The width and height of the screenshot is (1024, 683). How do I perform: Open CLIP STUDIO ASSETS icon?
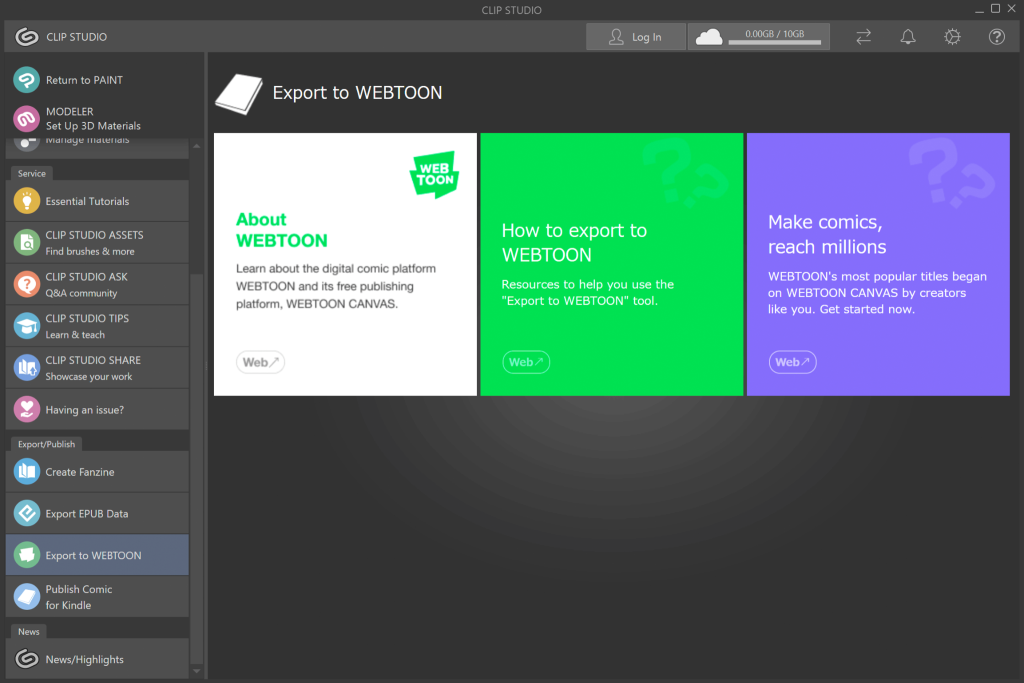click(27, 243)
